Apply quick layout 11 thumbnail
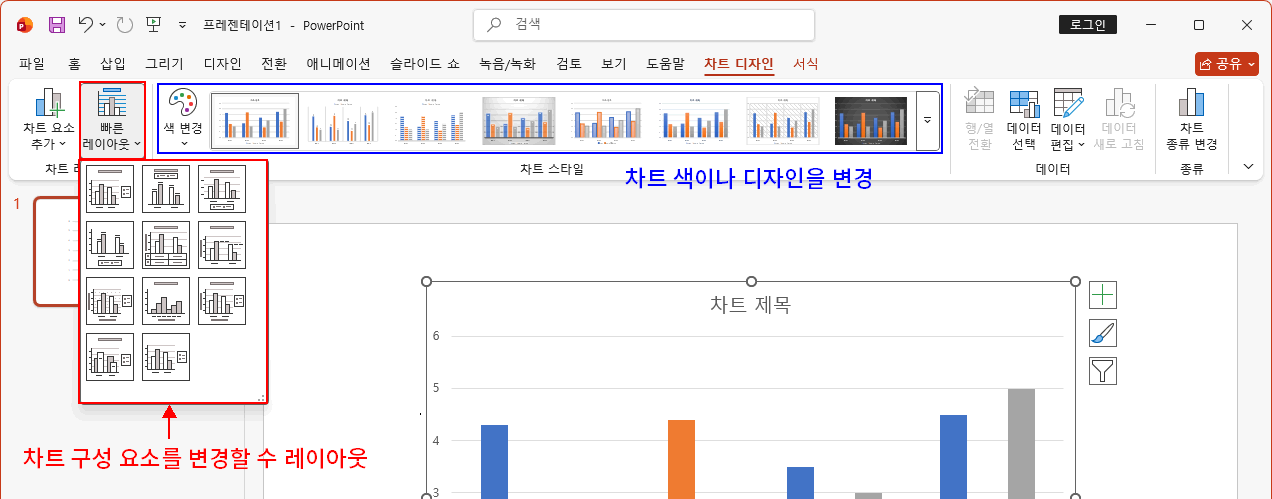1272x499 pixels. pyautogui.click(x=166, y=357)
